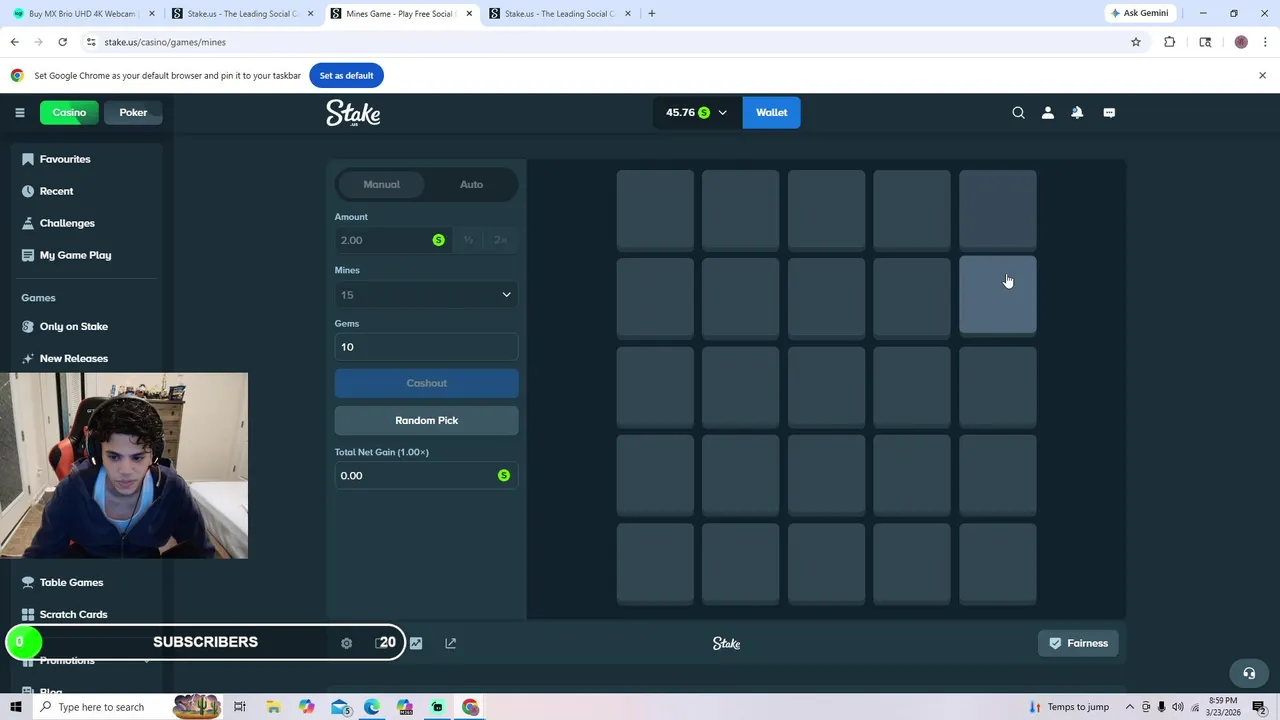
Task: Open File Explorer from taskbar
Action: point(273,707)
